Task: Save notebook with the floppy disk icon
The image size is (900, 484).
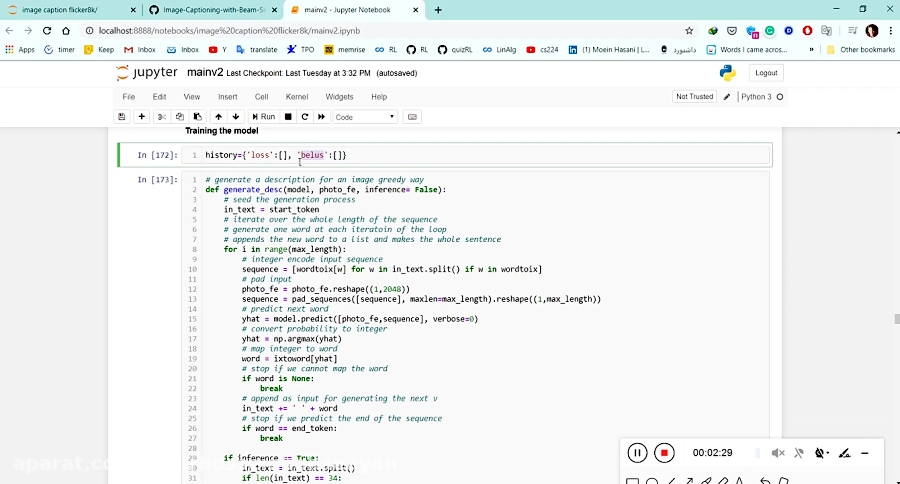Action: pyautogui.click(x=122, y=117)
